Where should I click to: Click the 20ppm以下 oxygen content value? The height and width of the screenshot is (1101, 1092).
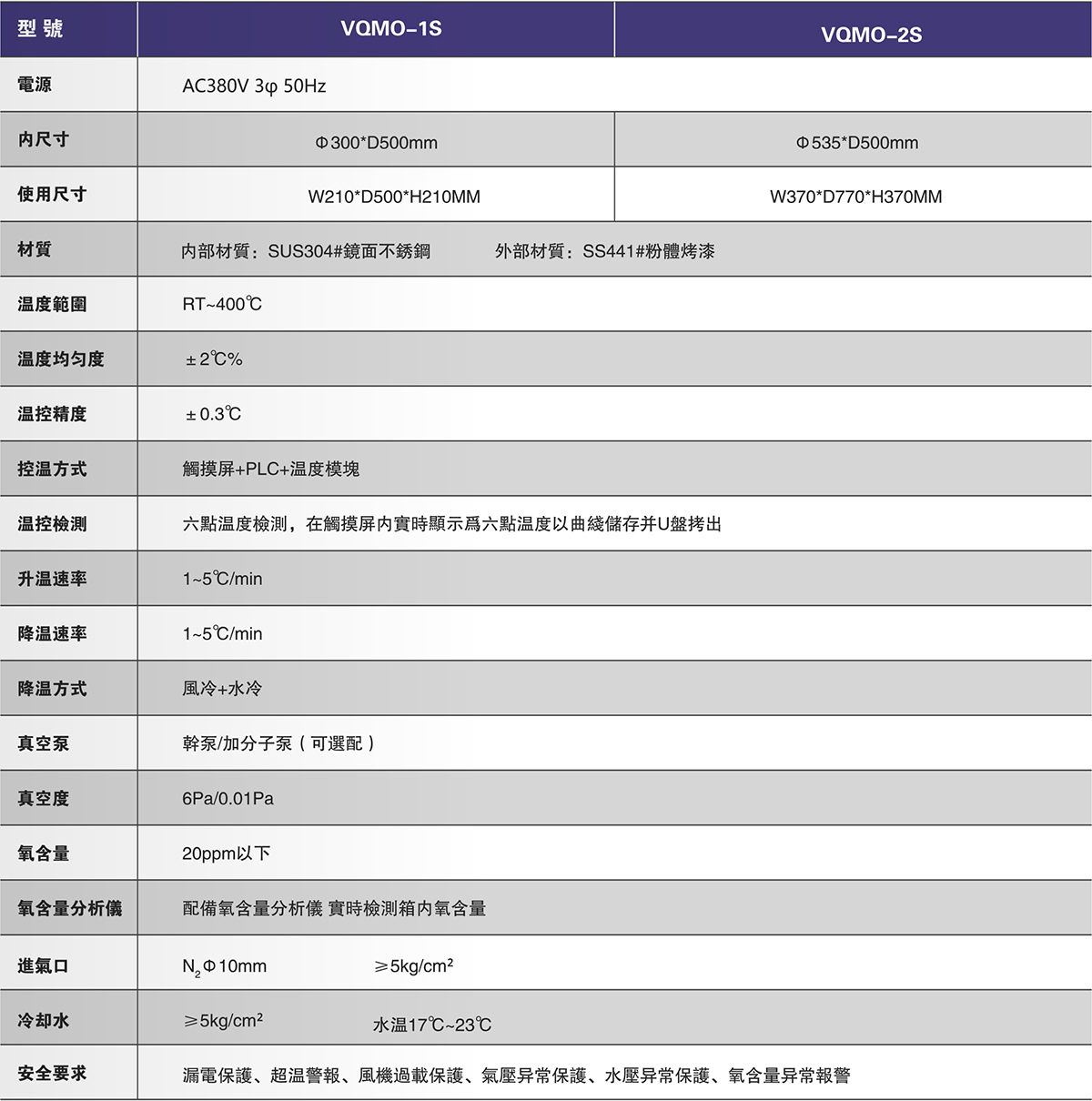coord(227,854)
